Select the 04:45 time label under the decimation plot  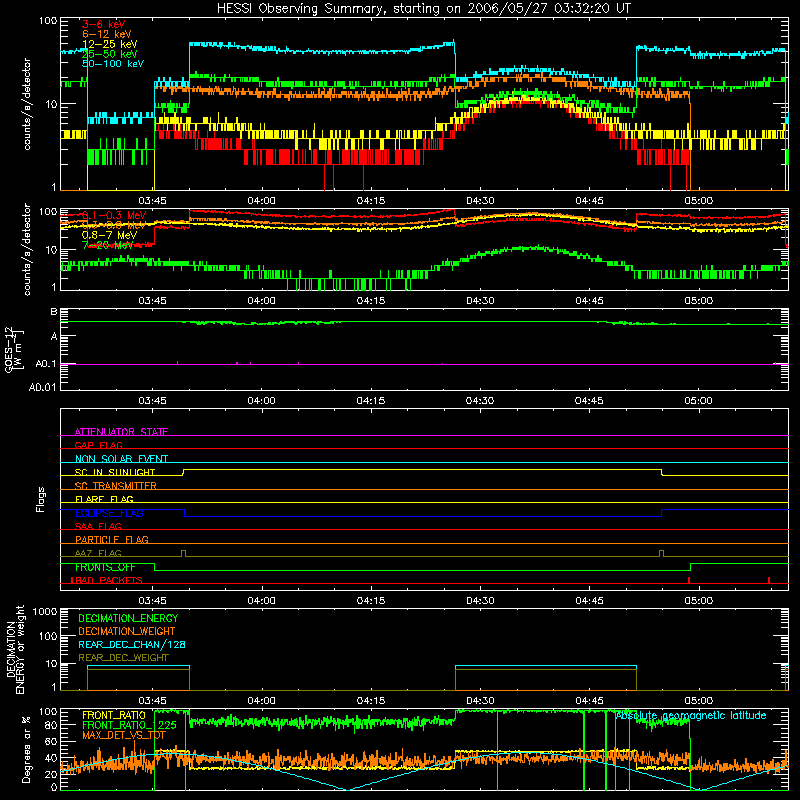click(589, 701)
